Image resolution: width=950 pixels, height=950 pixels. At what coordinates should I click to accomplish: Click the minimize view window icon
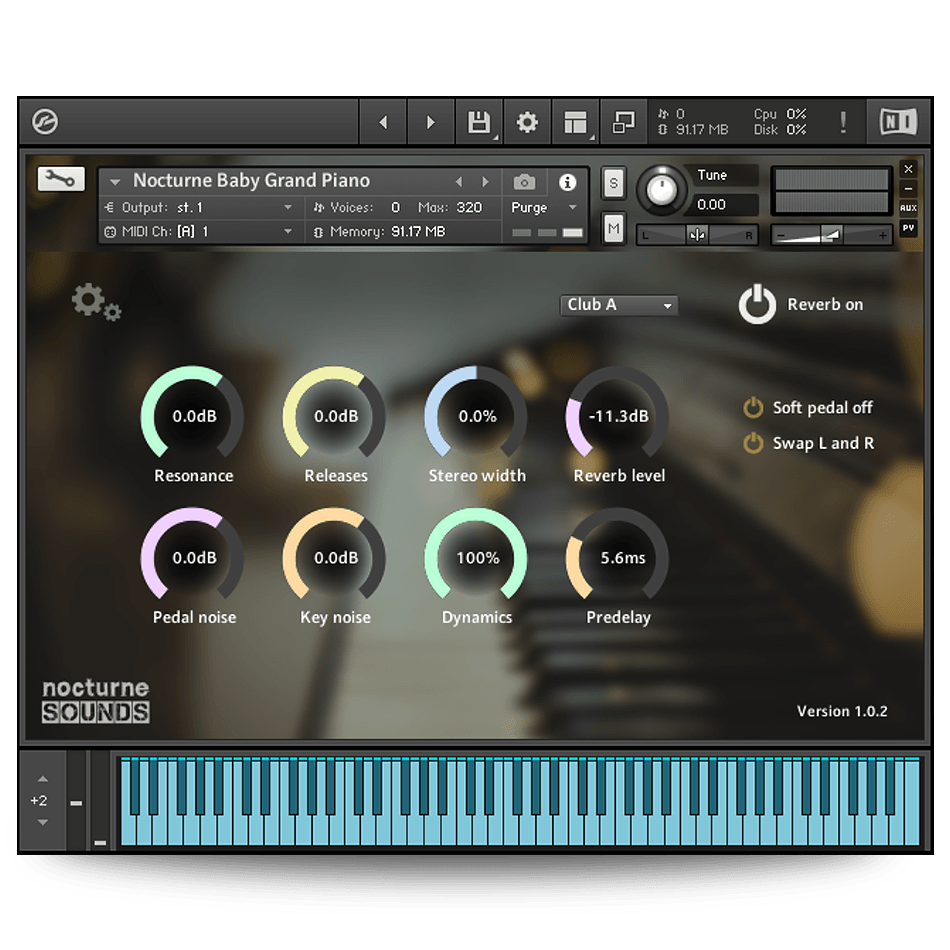click(623, 122)
